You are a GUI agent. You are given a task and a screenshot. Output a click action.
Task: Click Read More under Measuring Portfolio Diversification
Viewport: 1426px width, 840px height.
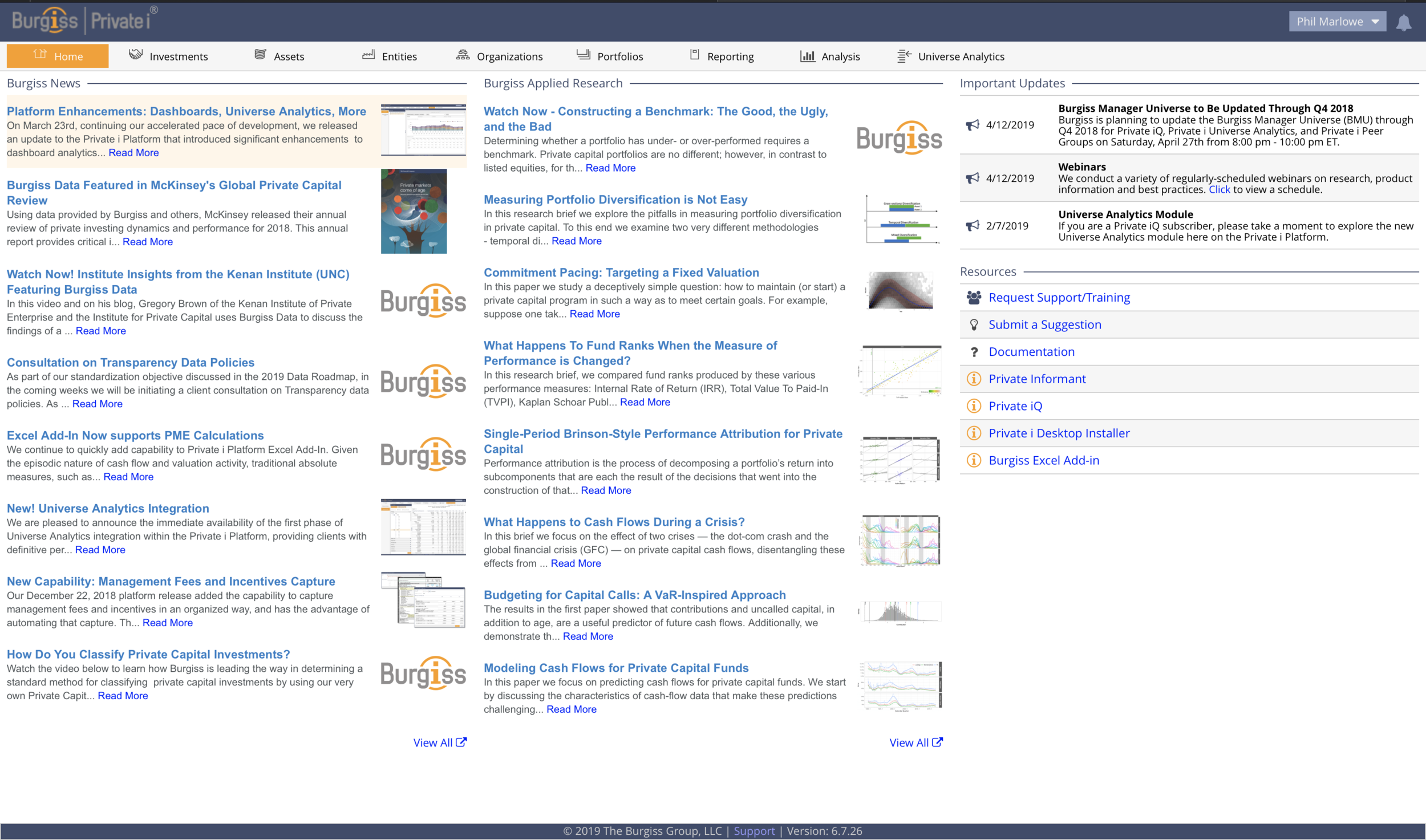(x=576, y=241)
